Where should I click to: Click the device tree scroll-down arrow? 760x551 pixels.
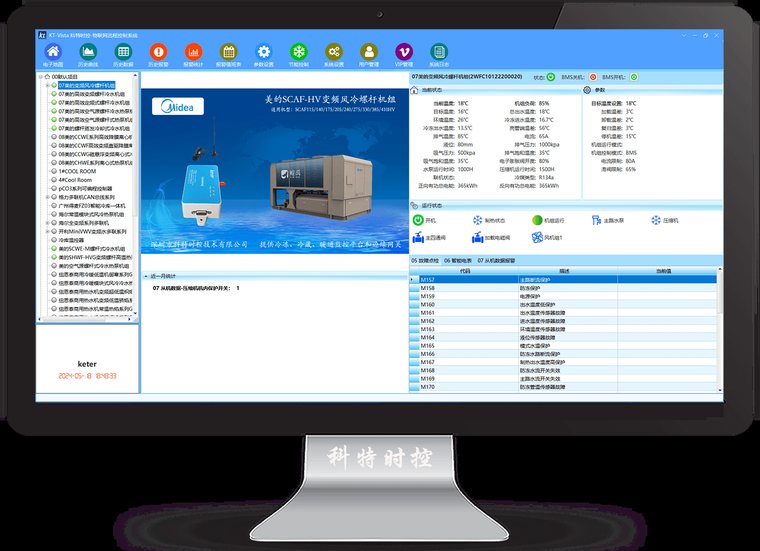pyautogui.click(x=135, y=313)
